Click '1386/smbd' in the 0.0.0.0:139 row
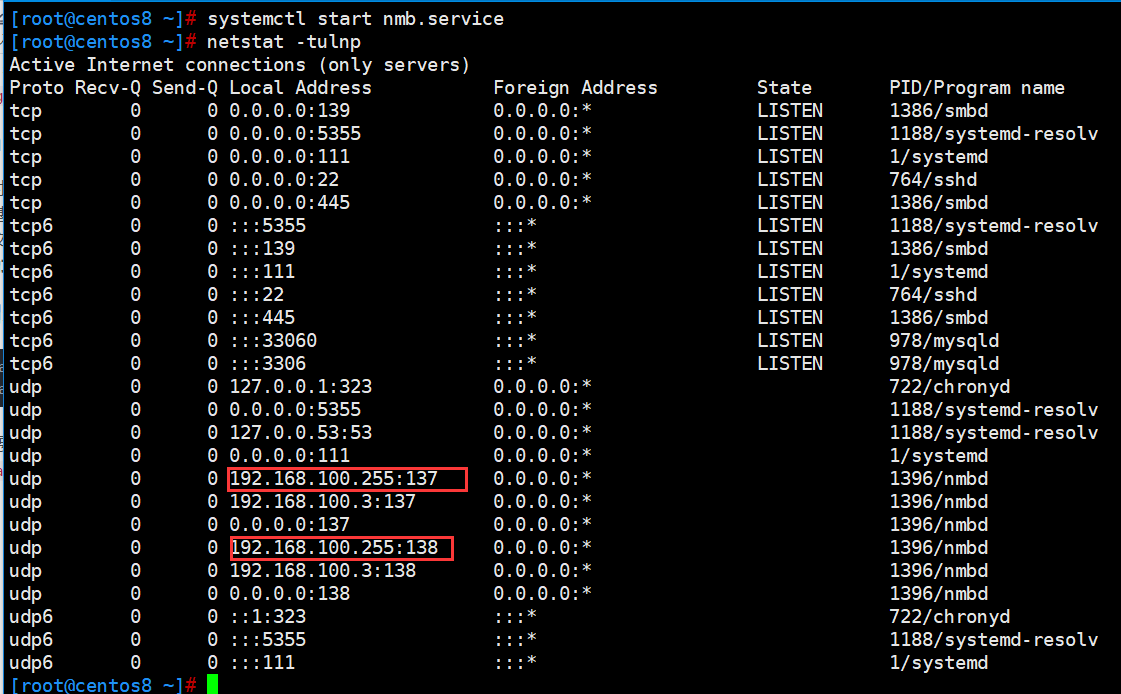 point(939,110)
